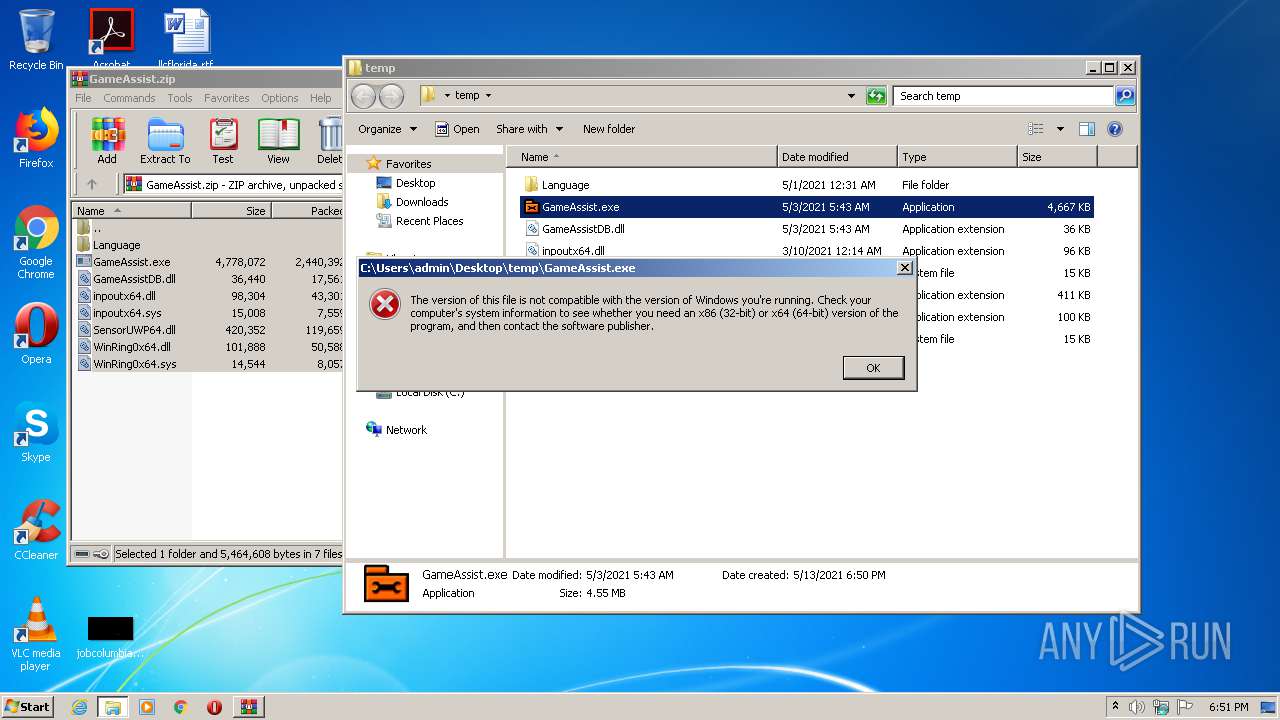Click the volume tray icon

click(x=1138, y=707)
